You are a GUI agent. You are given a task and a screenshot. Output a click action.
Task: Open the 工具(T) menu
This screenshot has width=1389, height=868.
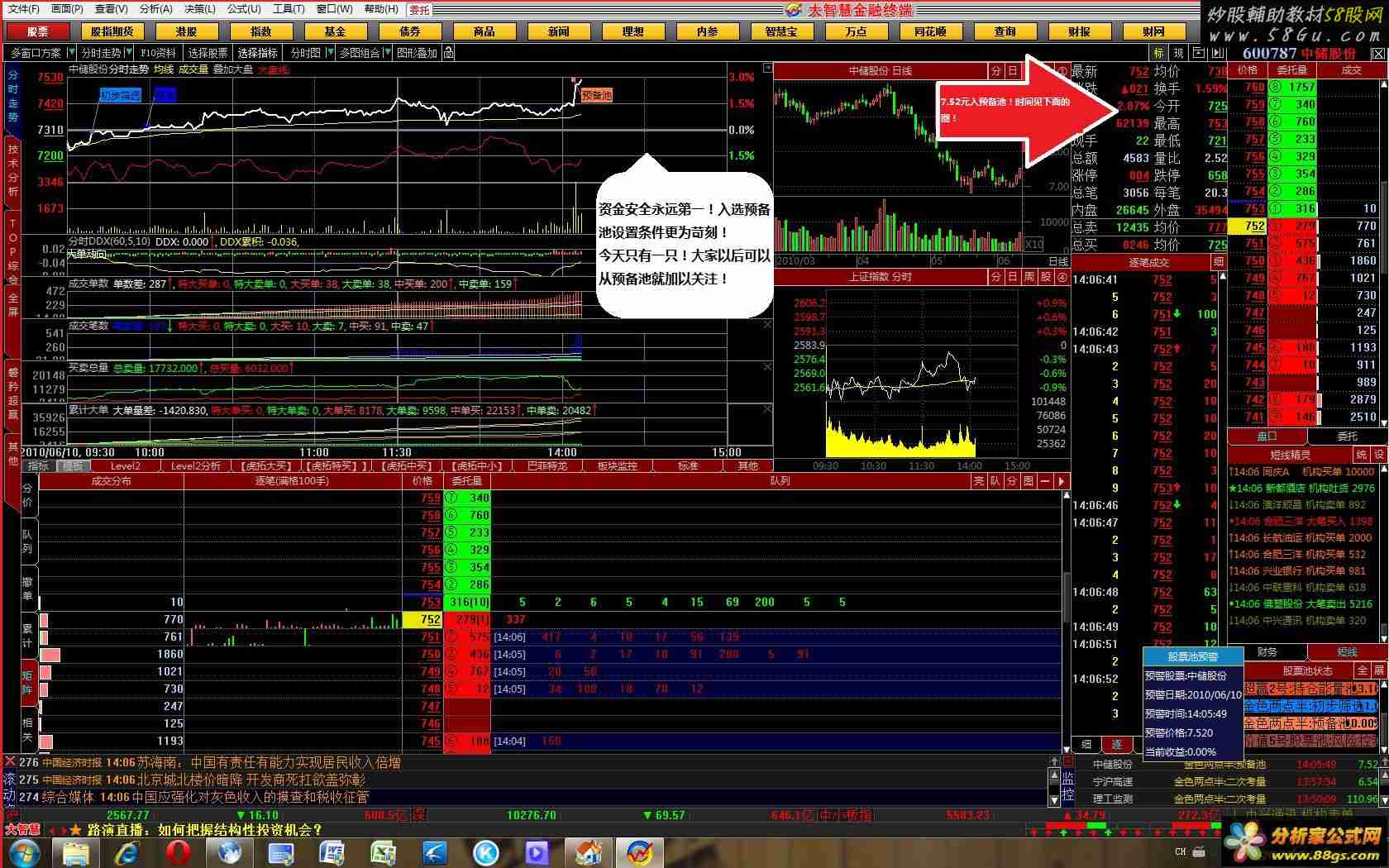coord(289,9)
